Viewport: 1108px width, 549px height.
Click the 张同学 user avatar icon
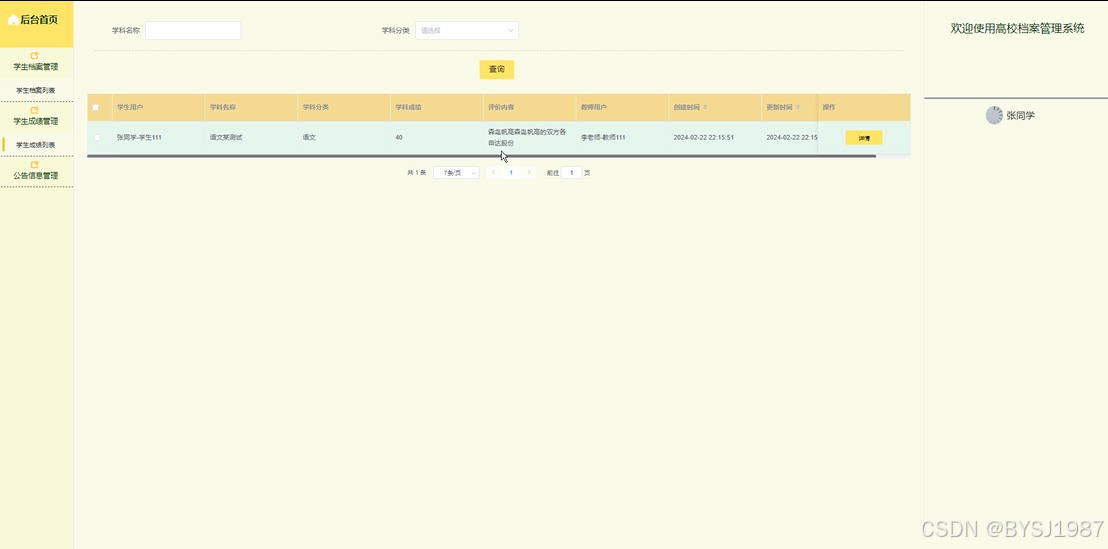[x=994, y=115]
